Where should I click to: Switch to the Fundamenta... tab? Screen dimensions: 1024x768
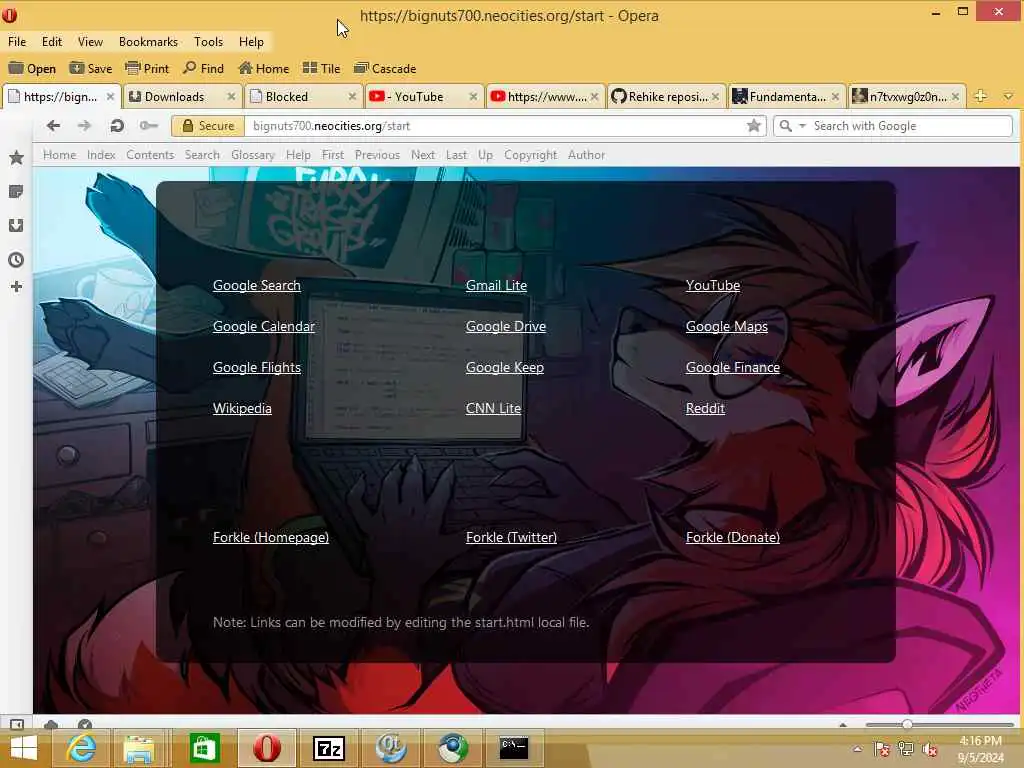[x=786, y=97]
